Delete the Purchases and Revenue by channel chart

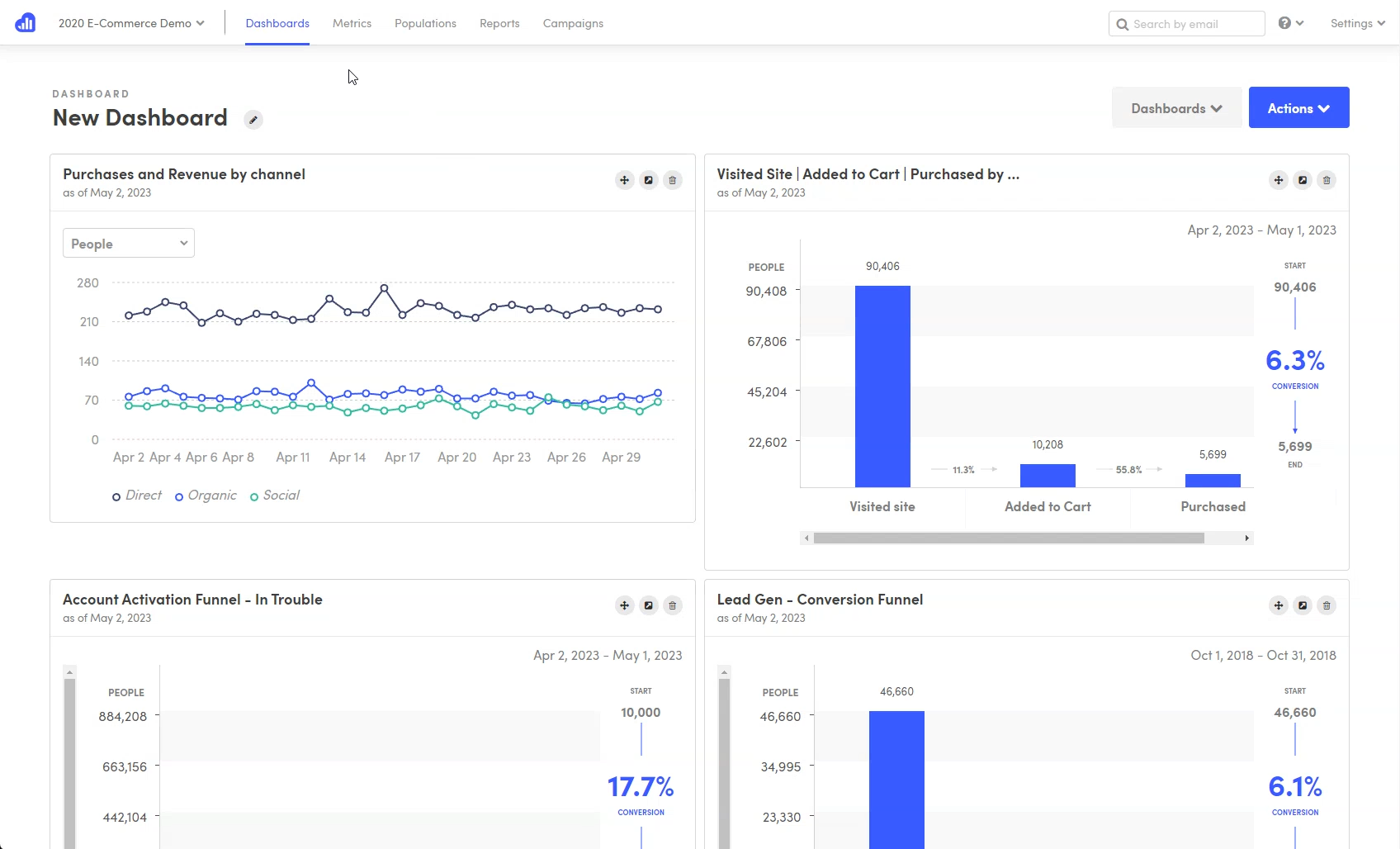(x=673, y=180)
